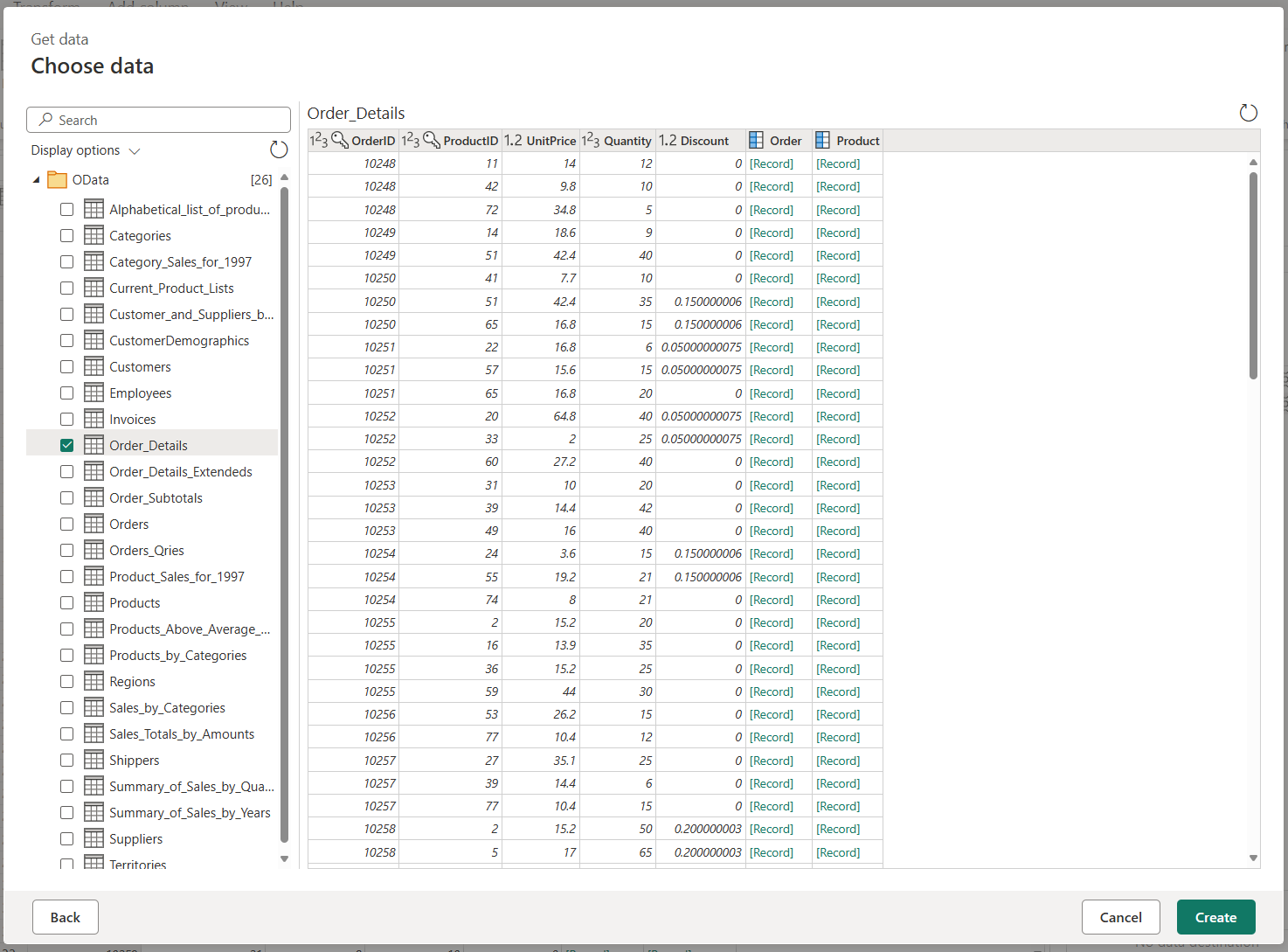Collapse the OData folder node
The width and height of the screenshot is (1288, 952).
(37, 180)
